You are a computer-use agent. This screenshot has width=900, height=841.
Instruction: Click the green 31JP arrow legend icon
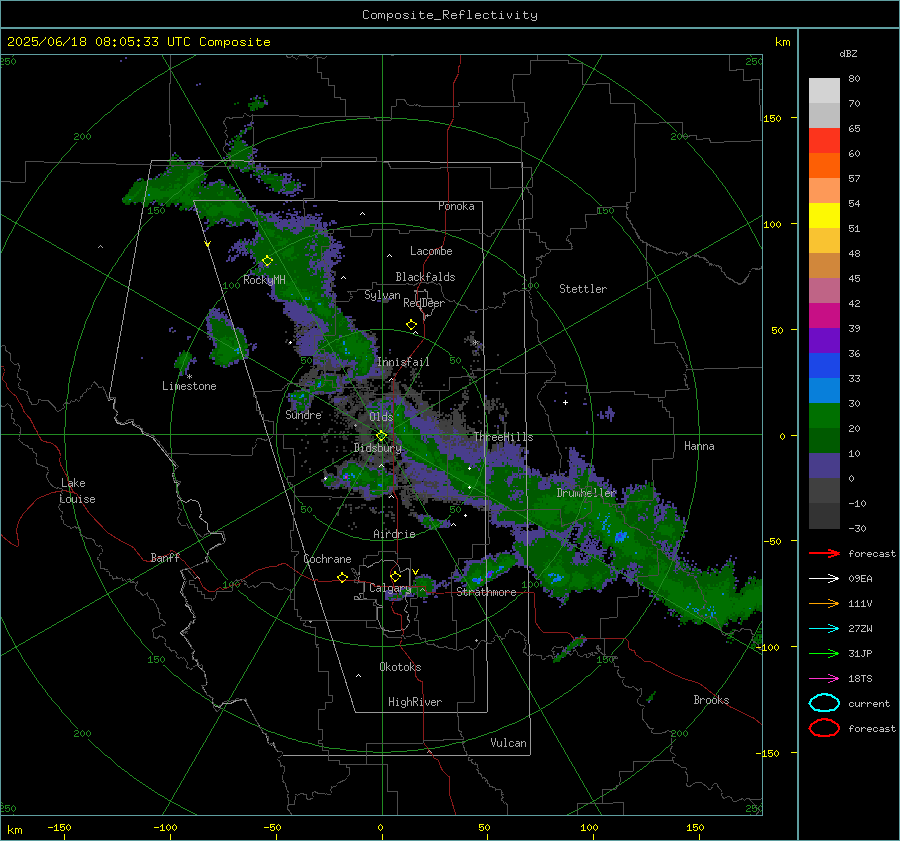(824, 653)
